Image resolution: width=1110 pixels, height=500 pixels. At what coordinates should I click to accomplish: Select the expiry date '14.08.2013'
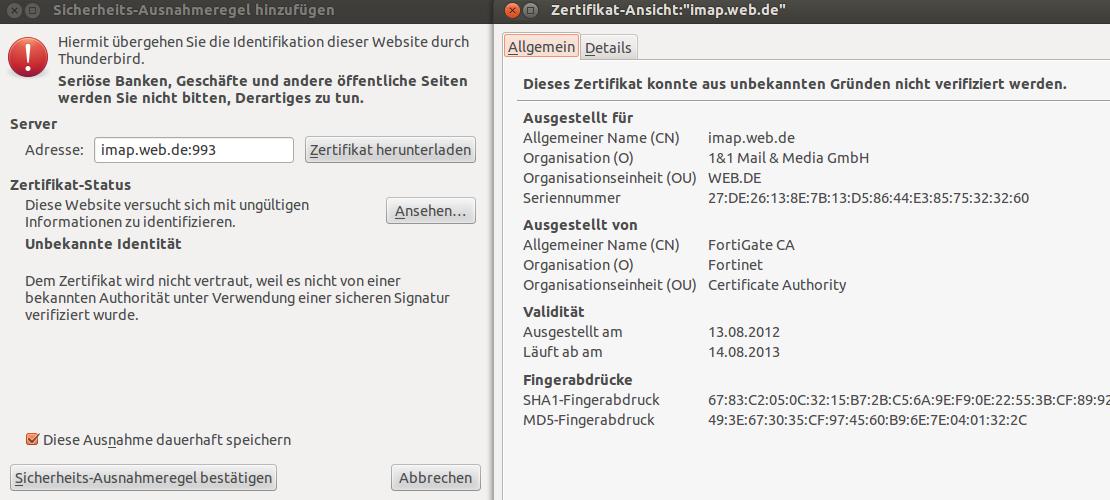(744, 351)
